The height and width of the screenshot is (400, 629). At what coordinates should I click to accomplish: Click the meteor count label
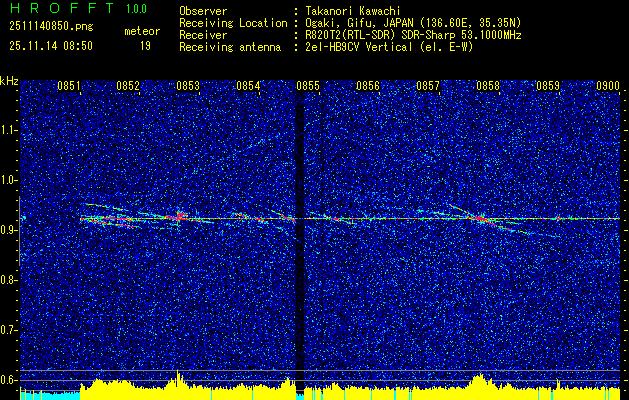point(142,31)
